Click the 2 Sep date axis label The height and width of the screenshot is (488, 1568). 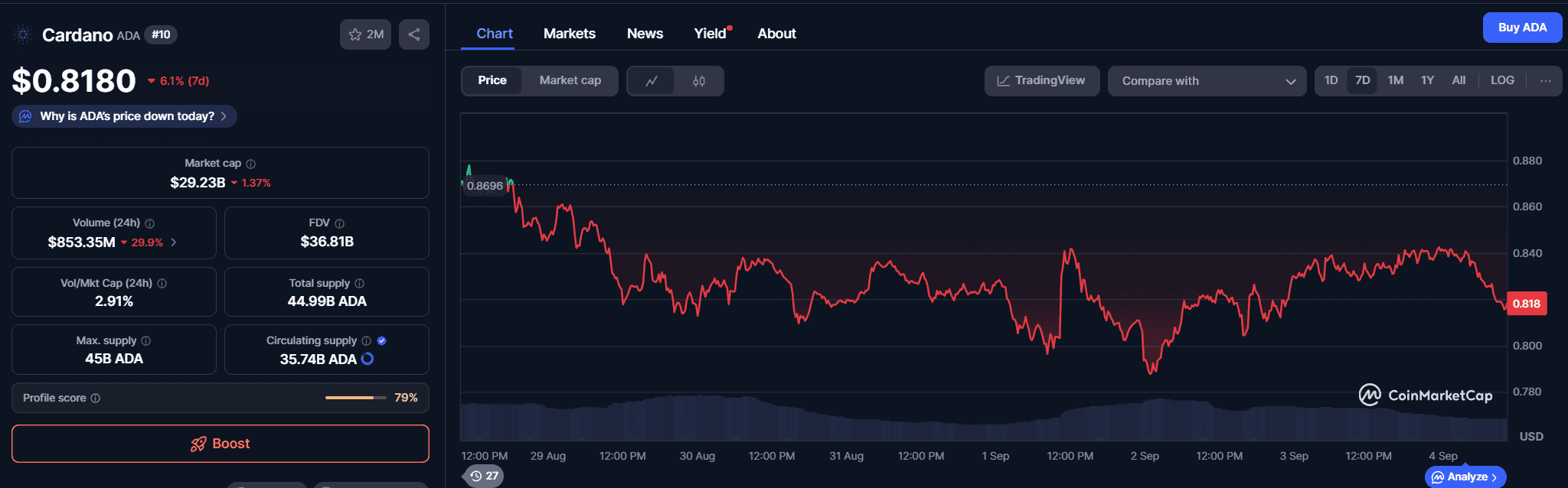click(x=1145, y=456)
